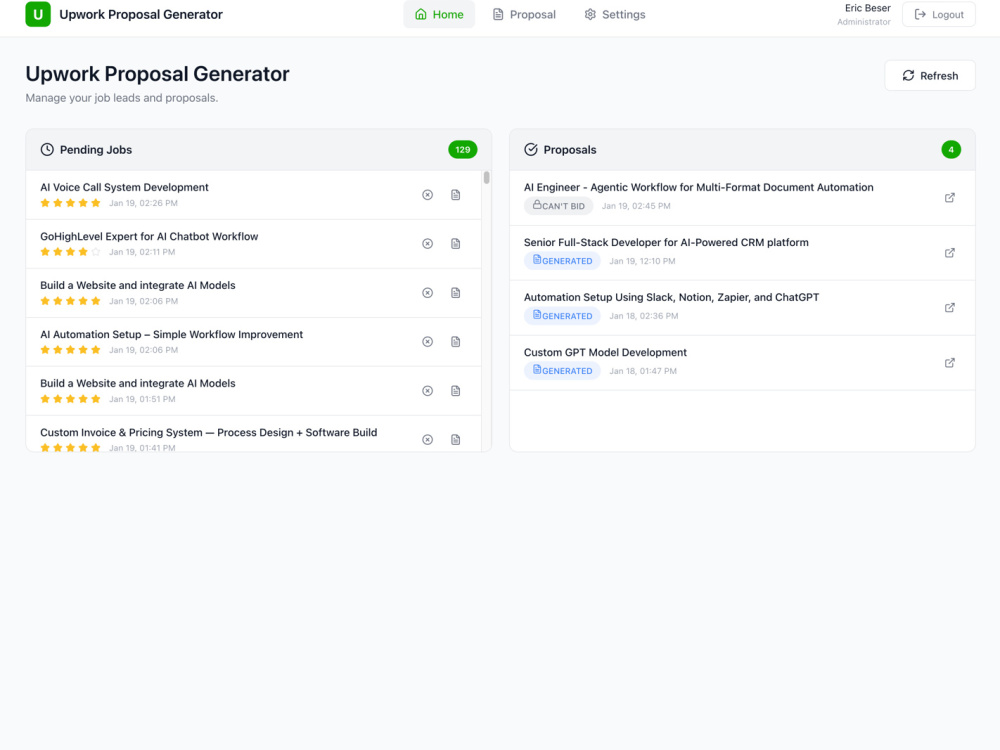The height and width of the screenshot is (750, 1000).
Task: Go to the Home tab
Action: [x=439, y=14]
